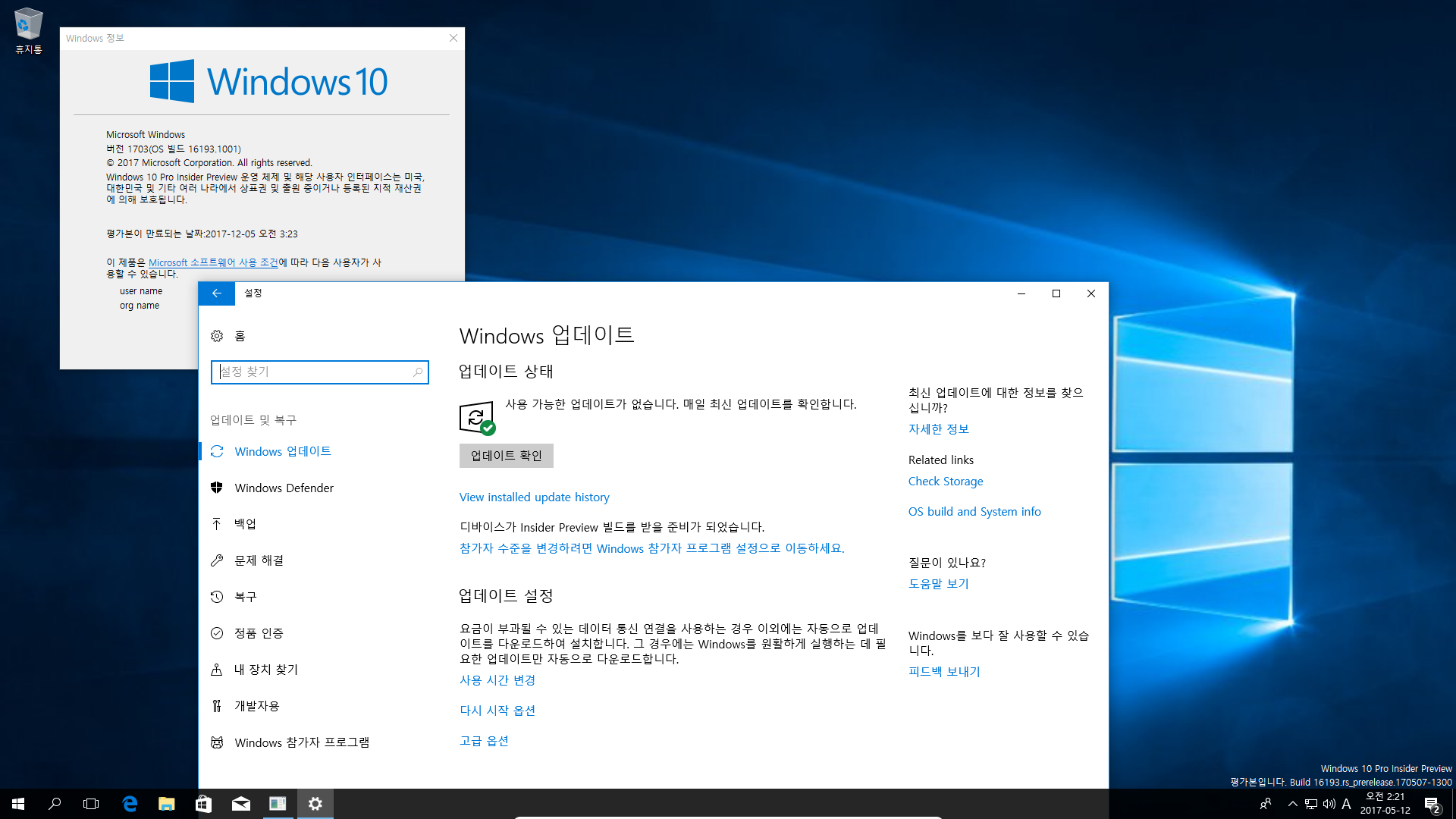Open the Recycle Bin desktop icon

click(29, 31)
